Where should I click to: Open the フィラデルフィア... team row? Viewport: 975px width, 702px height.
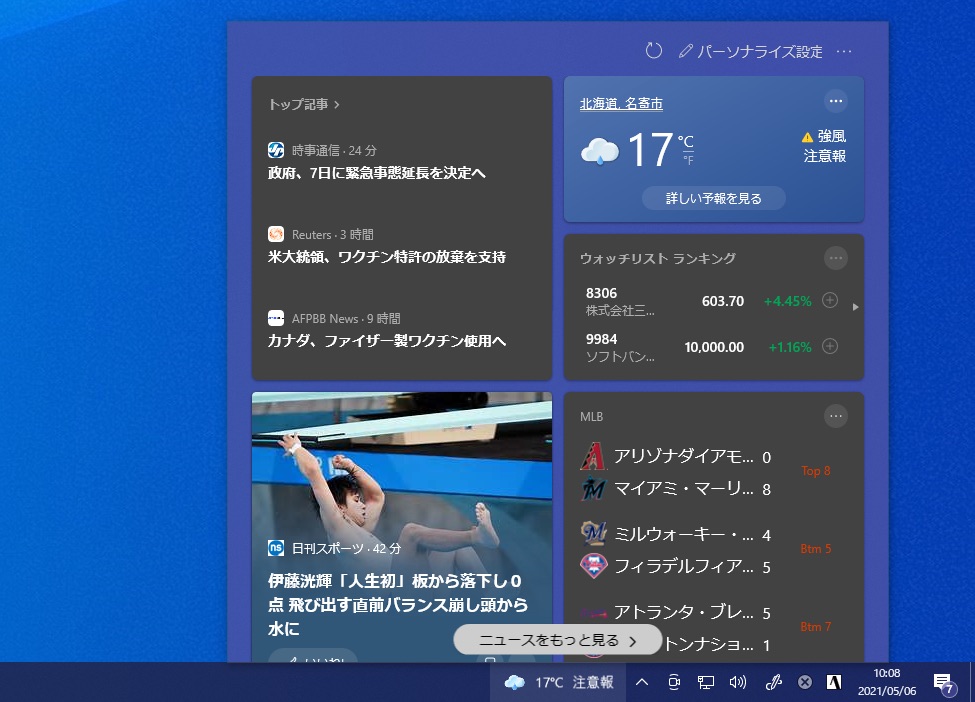point(677,567)
